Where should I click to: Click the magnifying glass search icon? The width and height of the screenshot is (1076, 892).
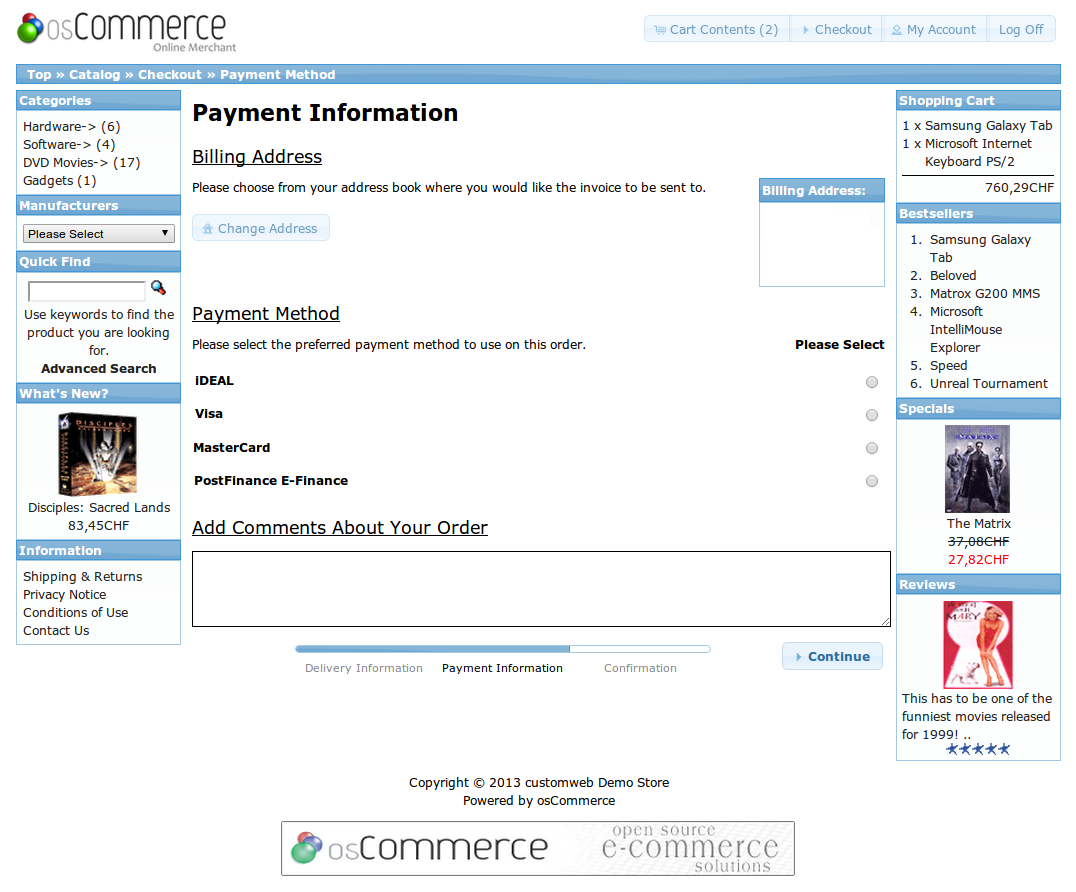(x=158, y=287)
